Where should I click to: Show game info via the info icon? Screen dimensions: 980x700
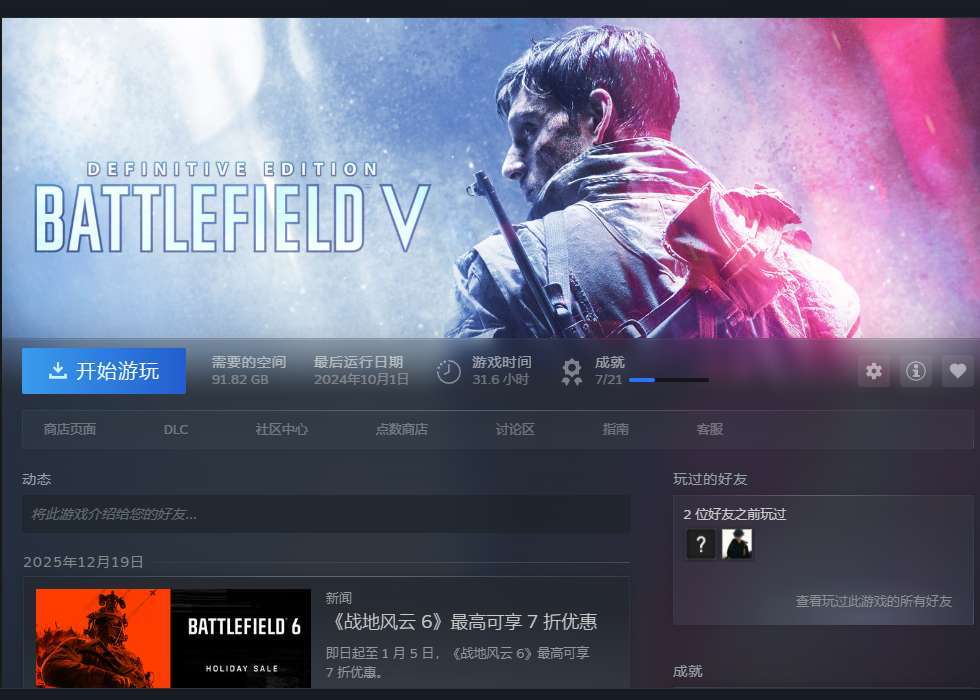(x=916, y=371)
